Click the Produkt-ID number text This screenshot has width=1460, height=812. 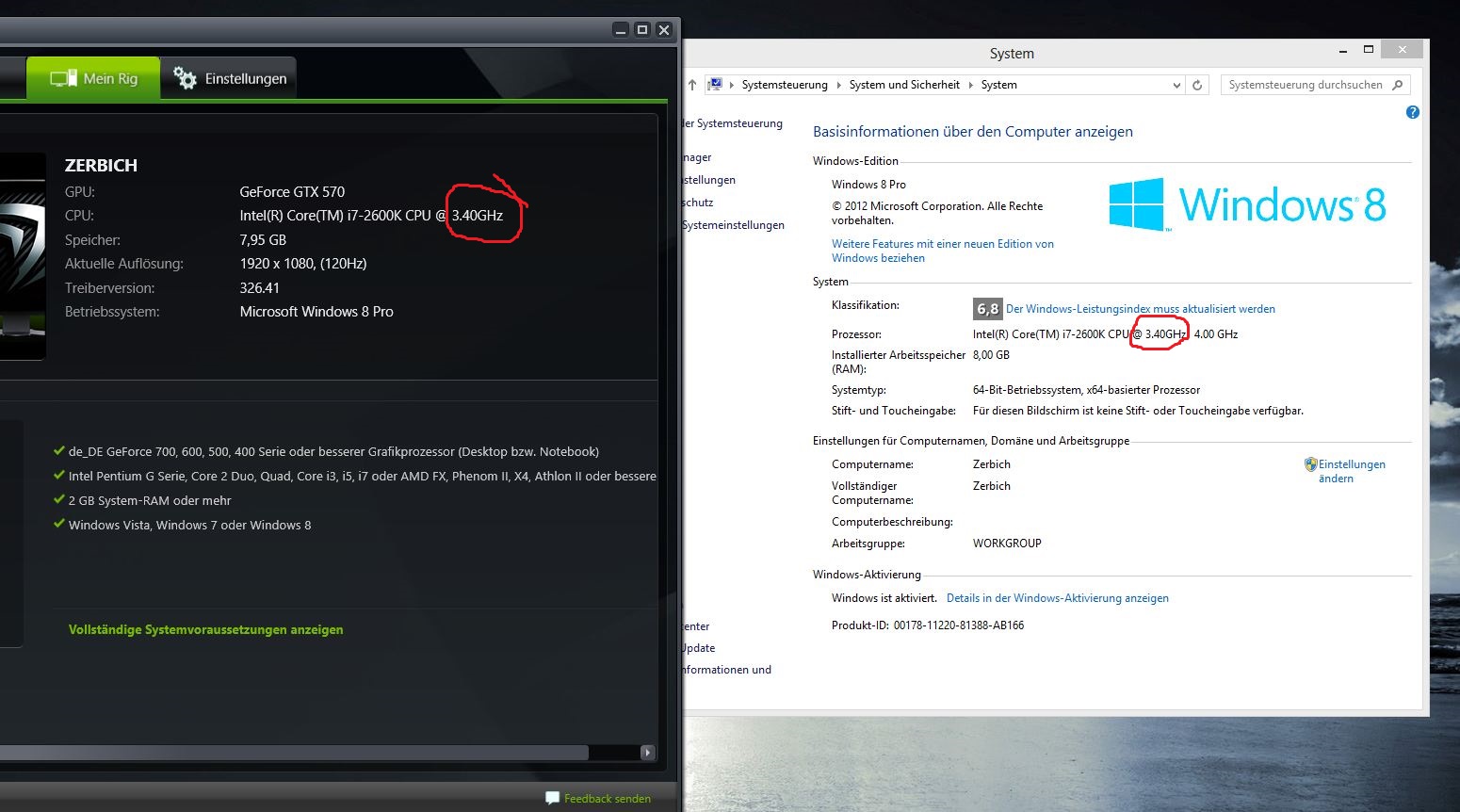[x=959, y=625]
